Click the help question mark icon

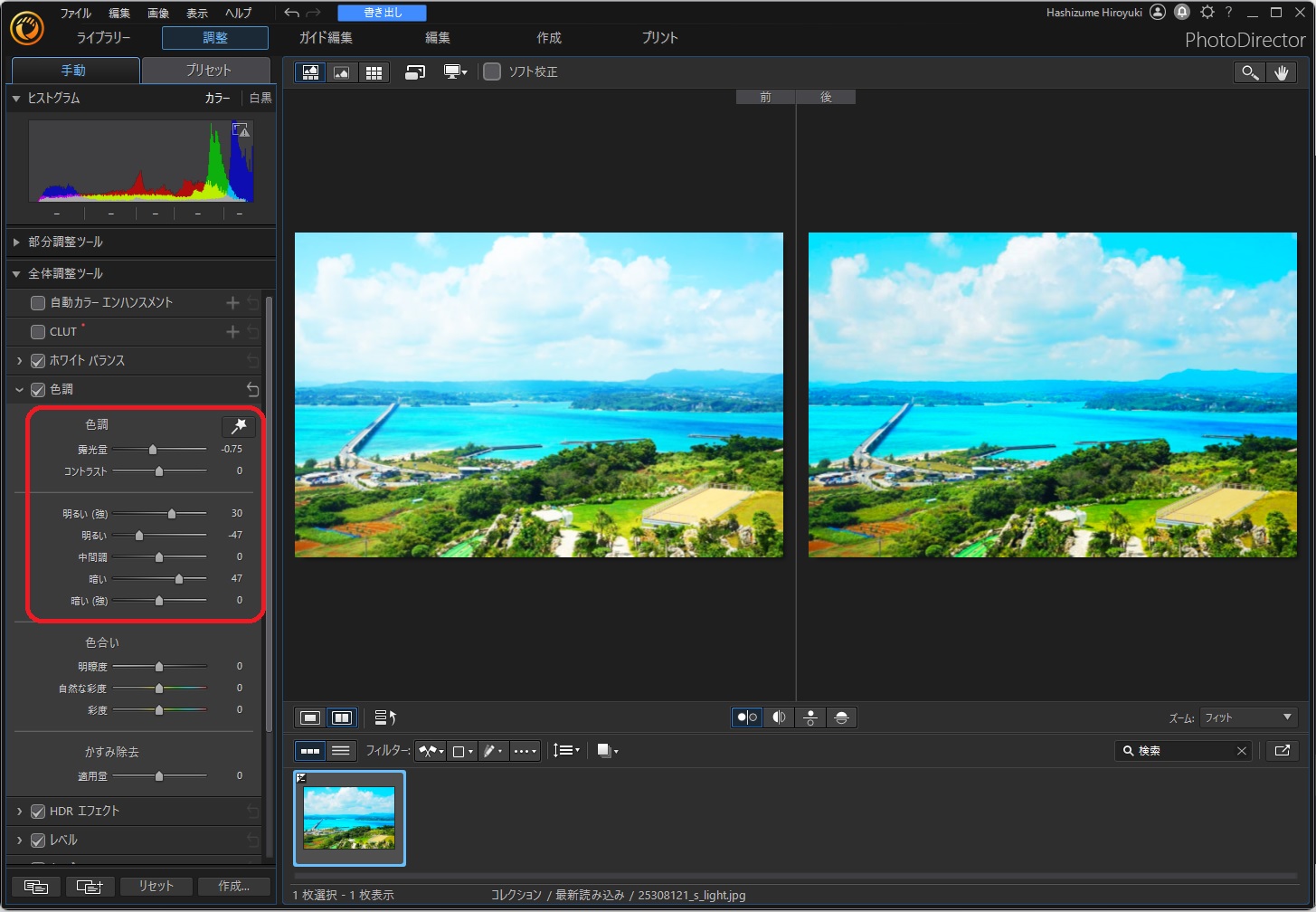click(1228, 13)
